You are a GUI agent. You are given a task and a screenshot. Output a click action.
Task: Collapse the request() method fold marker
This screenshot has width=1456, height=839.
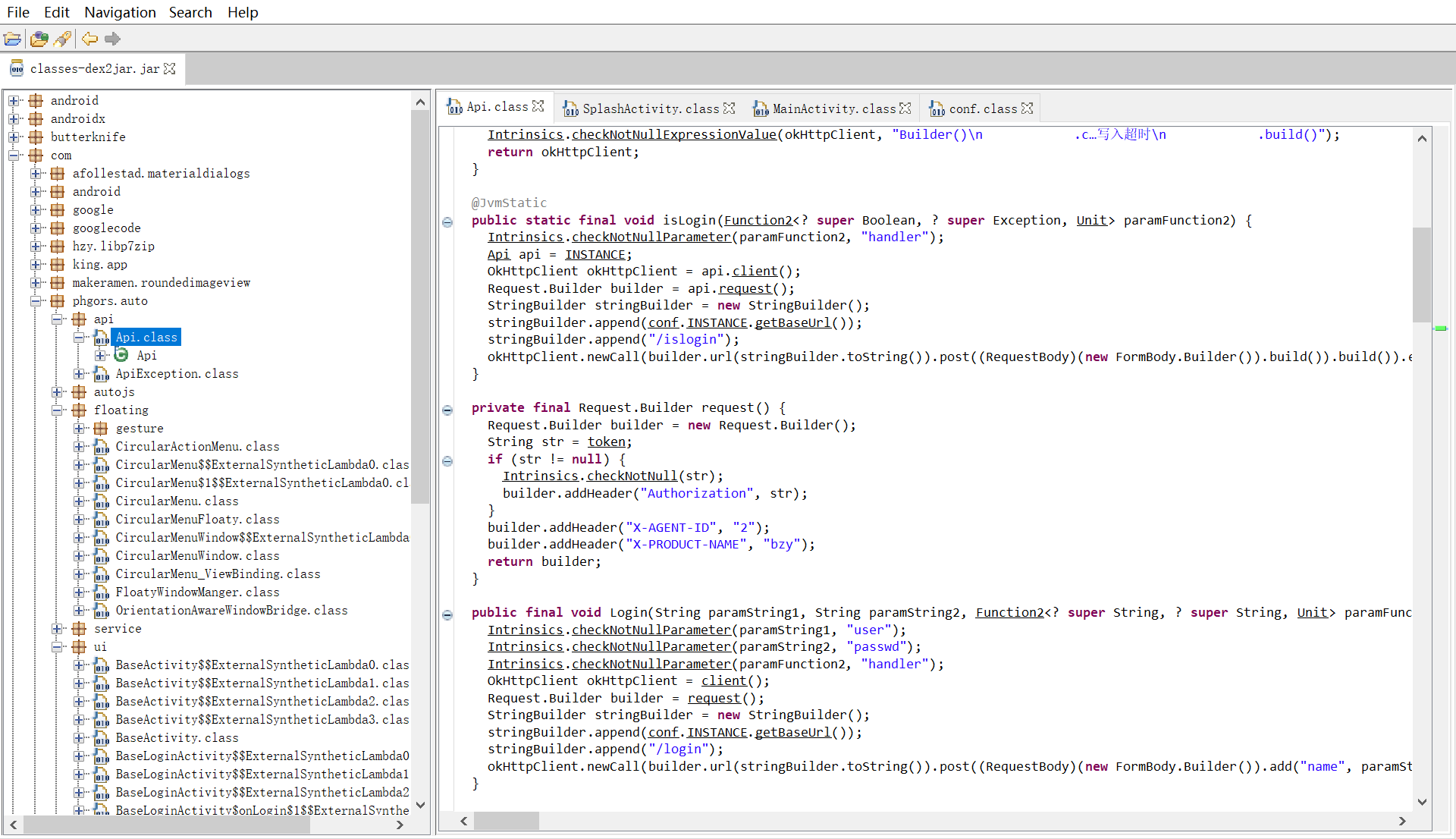447,410
